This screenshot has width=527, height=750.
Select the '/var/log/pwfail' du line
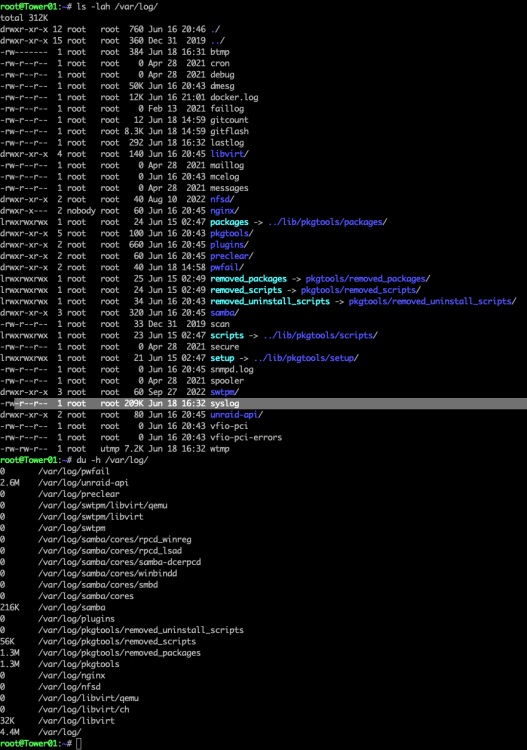point(55,472)
